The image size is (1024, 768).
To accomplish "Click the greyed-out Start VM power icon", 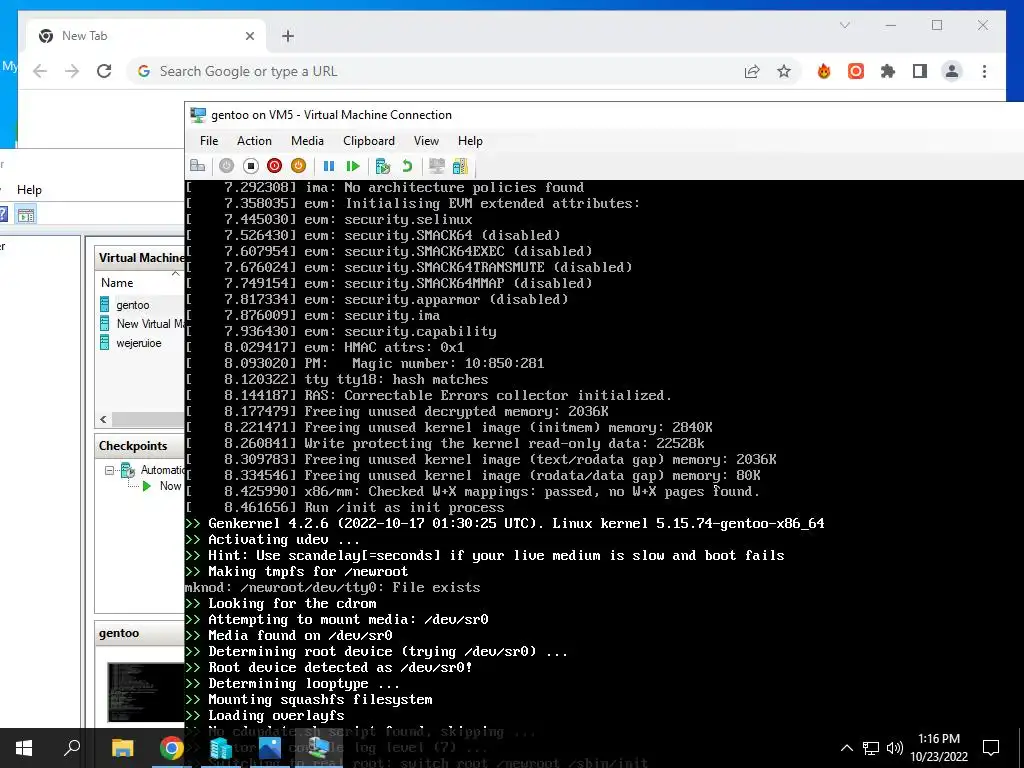I will (x=227, y=166).
